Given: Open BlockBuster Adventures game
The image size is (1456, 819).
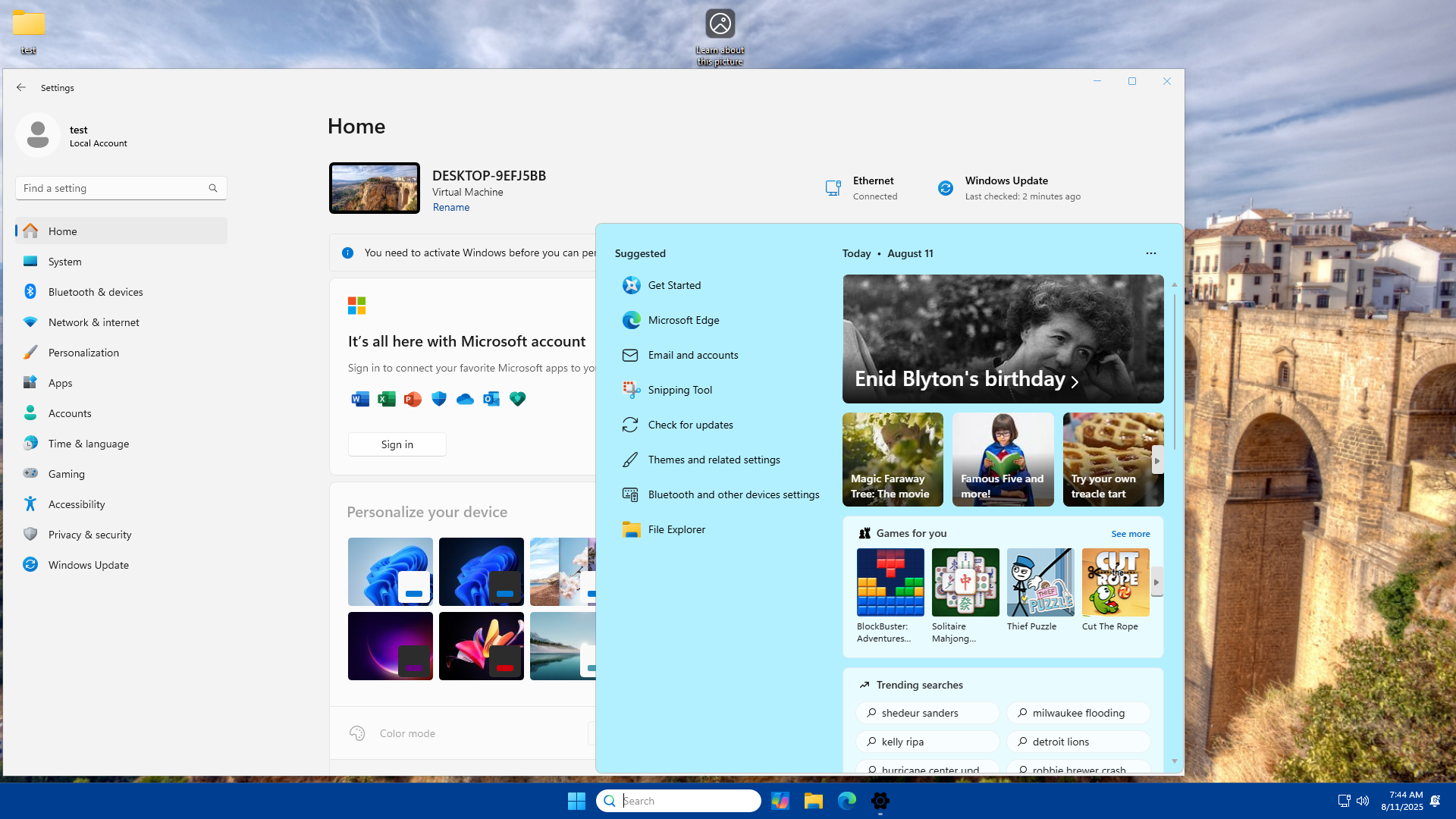Looking at the screenshot, I should (890, 596).
